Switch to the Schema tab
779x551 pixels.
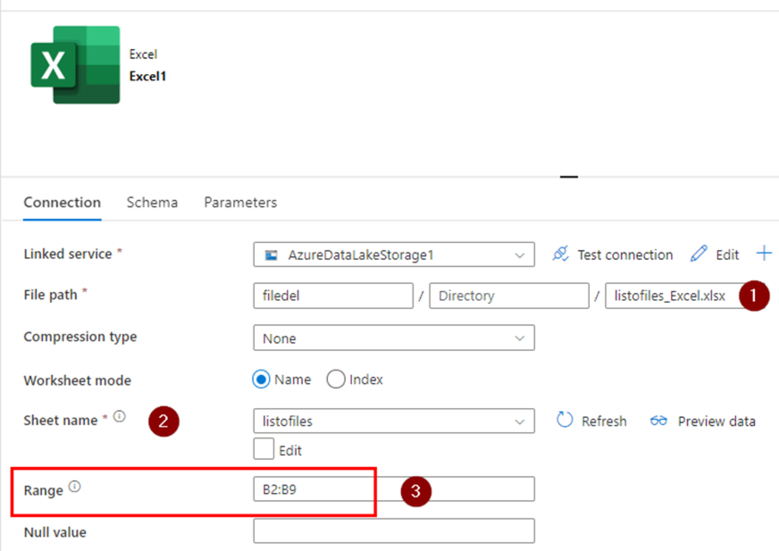[152, 203]
